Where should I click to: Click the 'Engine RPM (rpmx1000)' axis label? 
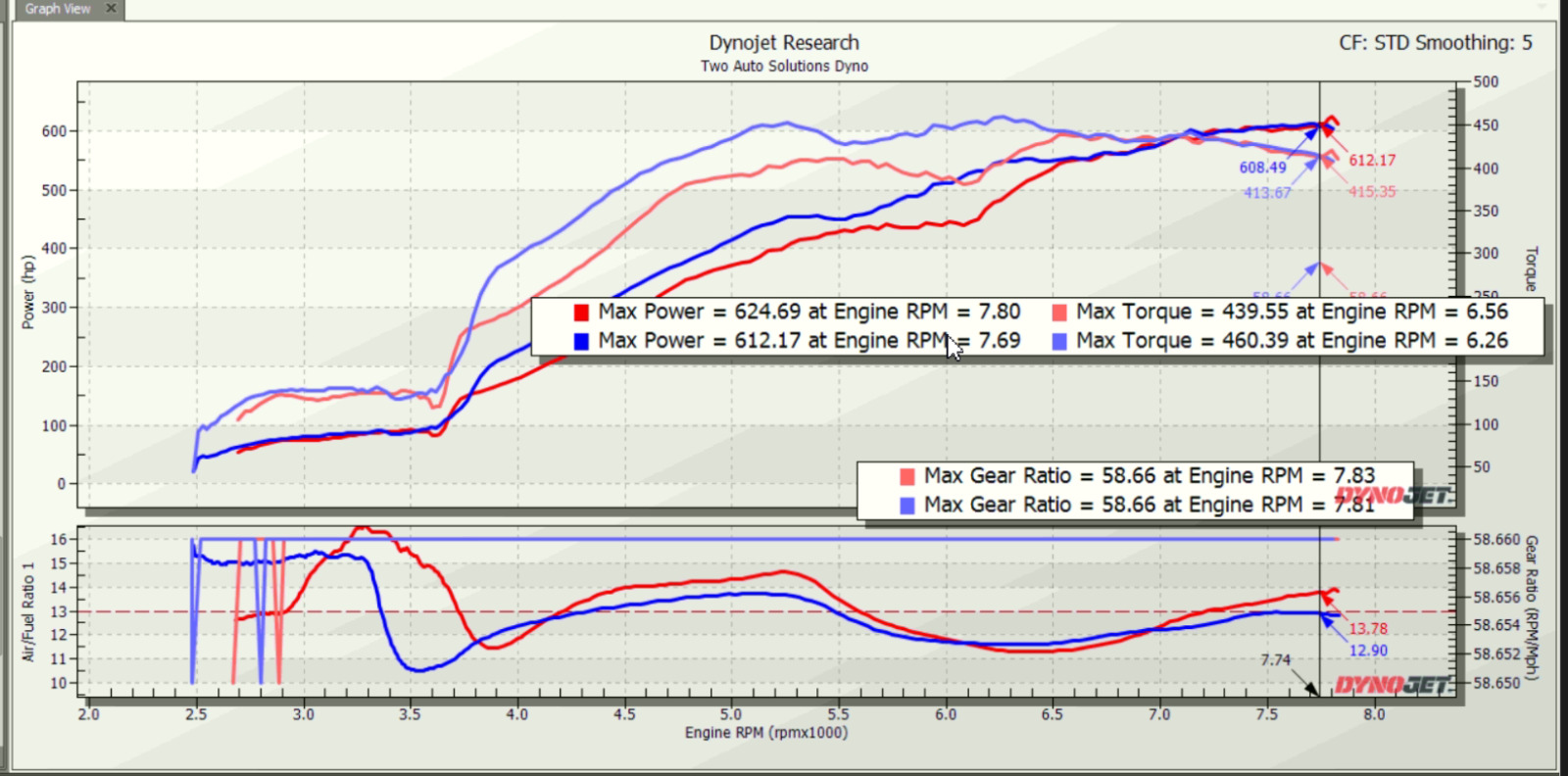coord(766,733)
